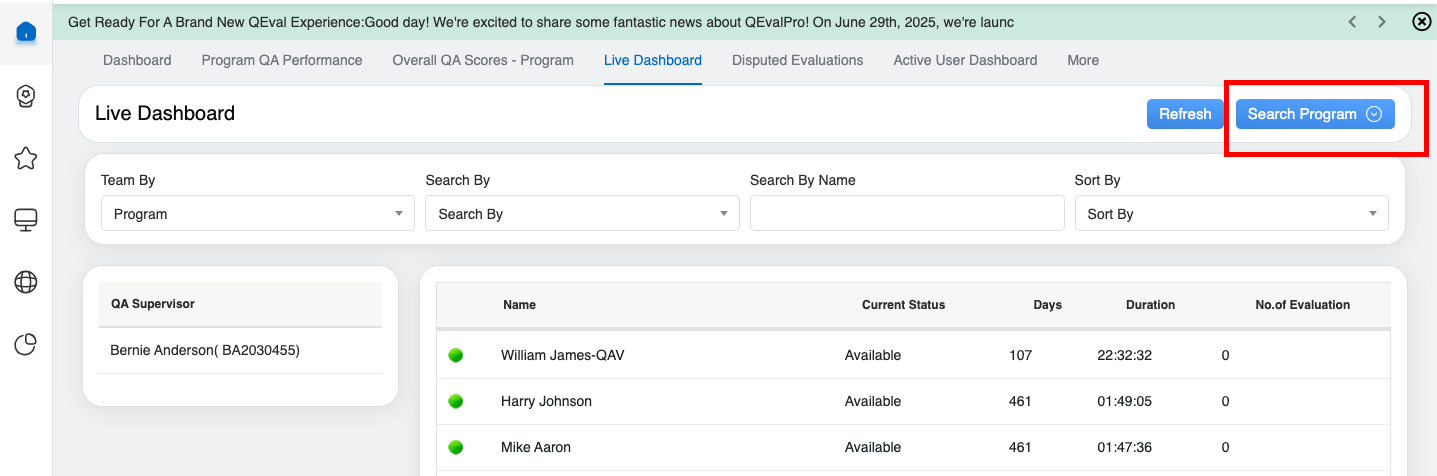Click the monitor icon in sidebar
The height and width of the screenshot is (476, 1437).
pos(26,220)
